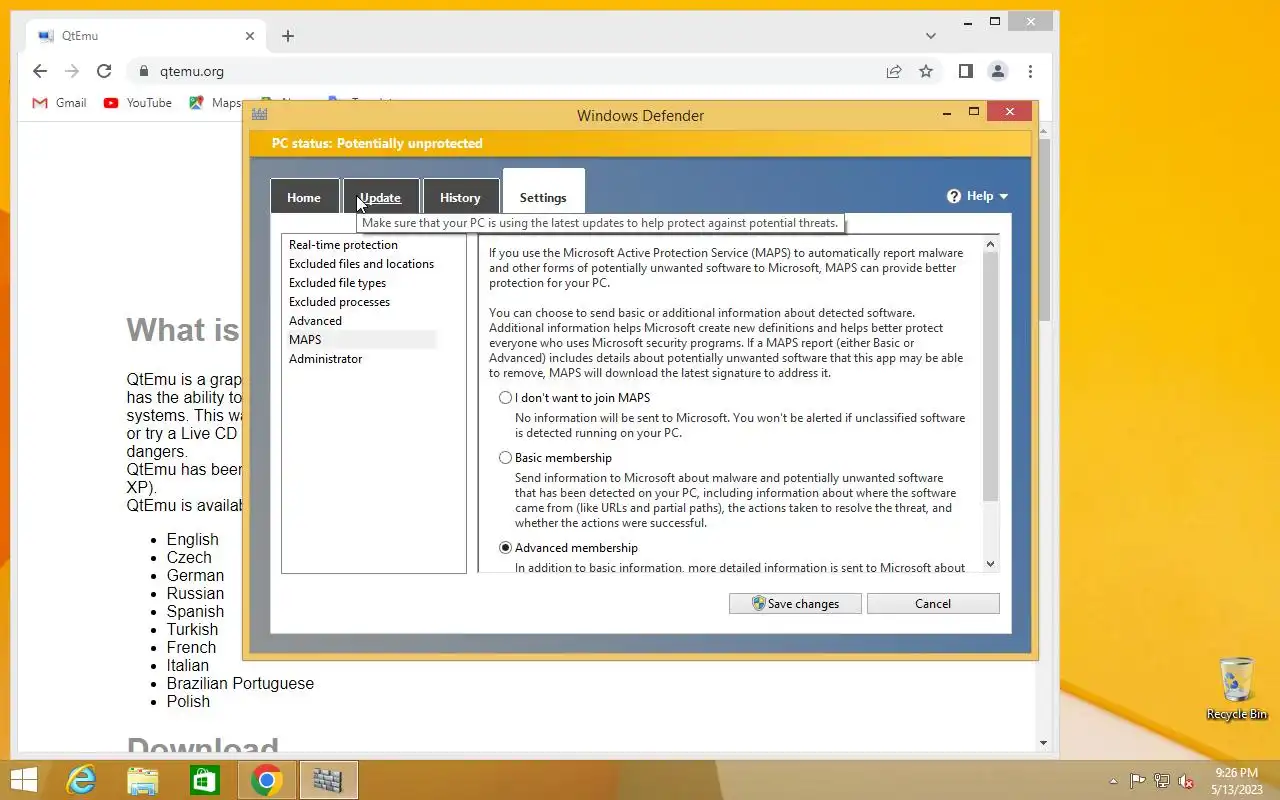Viewport: 1280px width, 800px height.
Task: Open the Windows Store taskbar icon
Action: [204, 780]
